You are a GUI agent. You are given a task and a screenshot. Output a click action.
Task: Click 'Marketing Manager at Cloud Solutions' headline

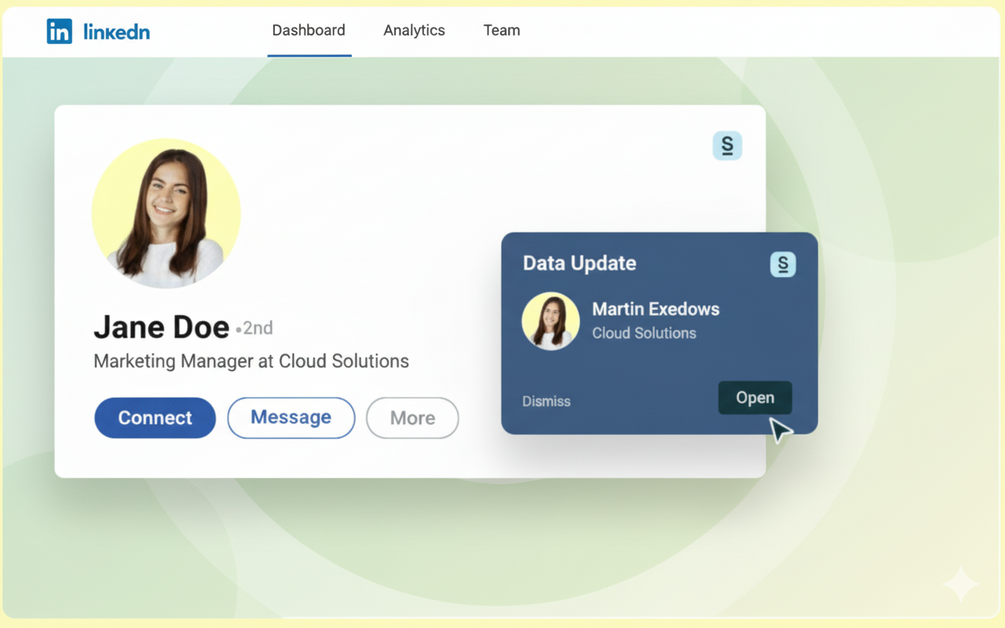(251, 361)
